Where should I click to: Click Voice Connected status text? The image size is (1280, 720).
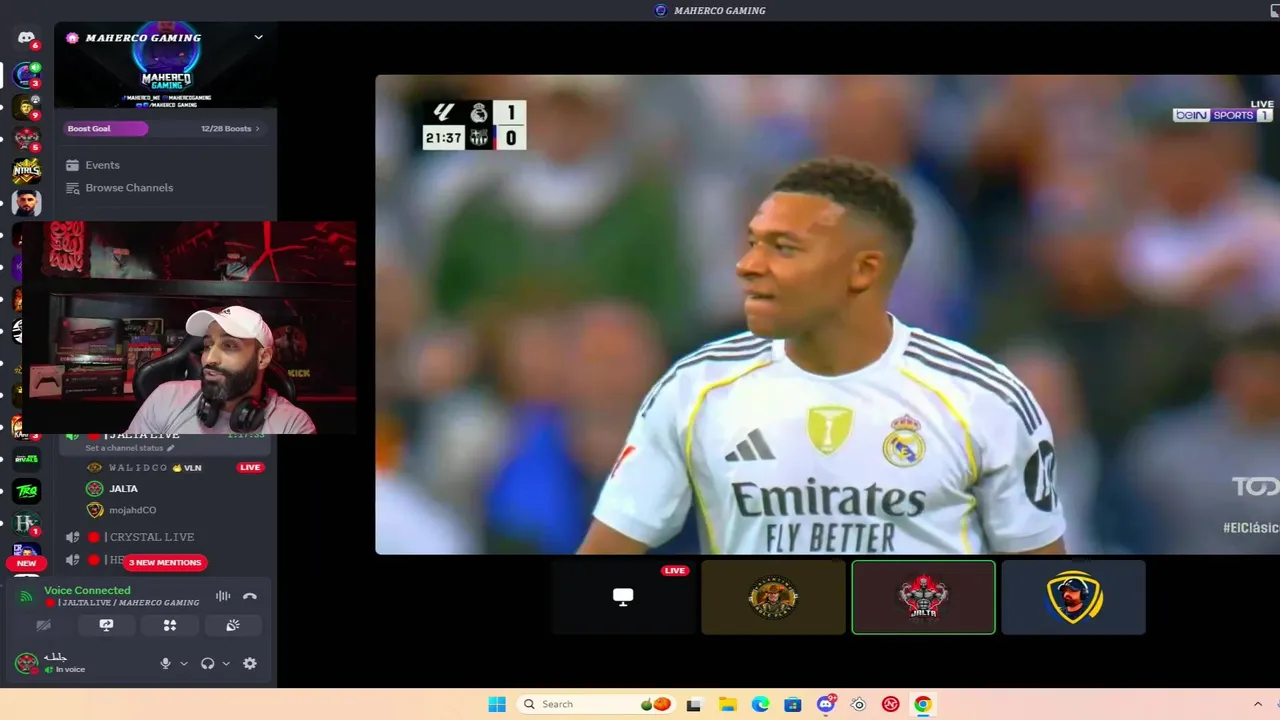click(x=87, y=590)
